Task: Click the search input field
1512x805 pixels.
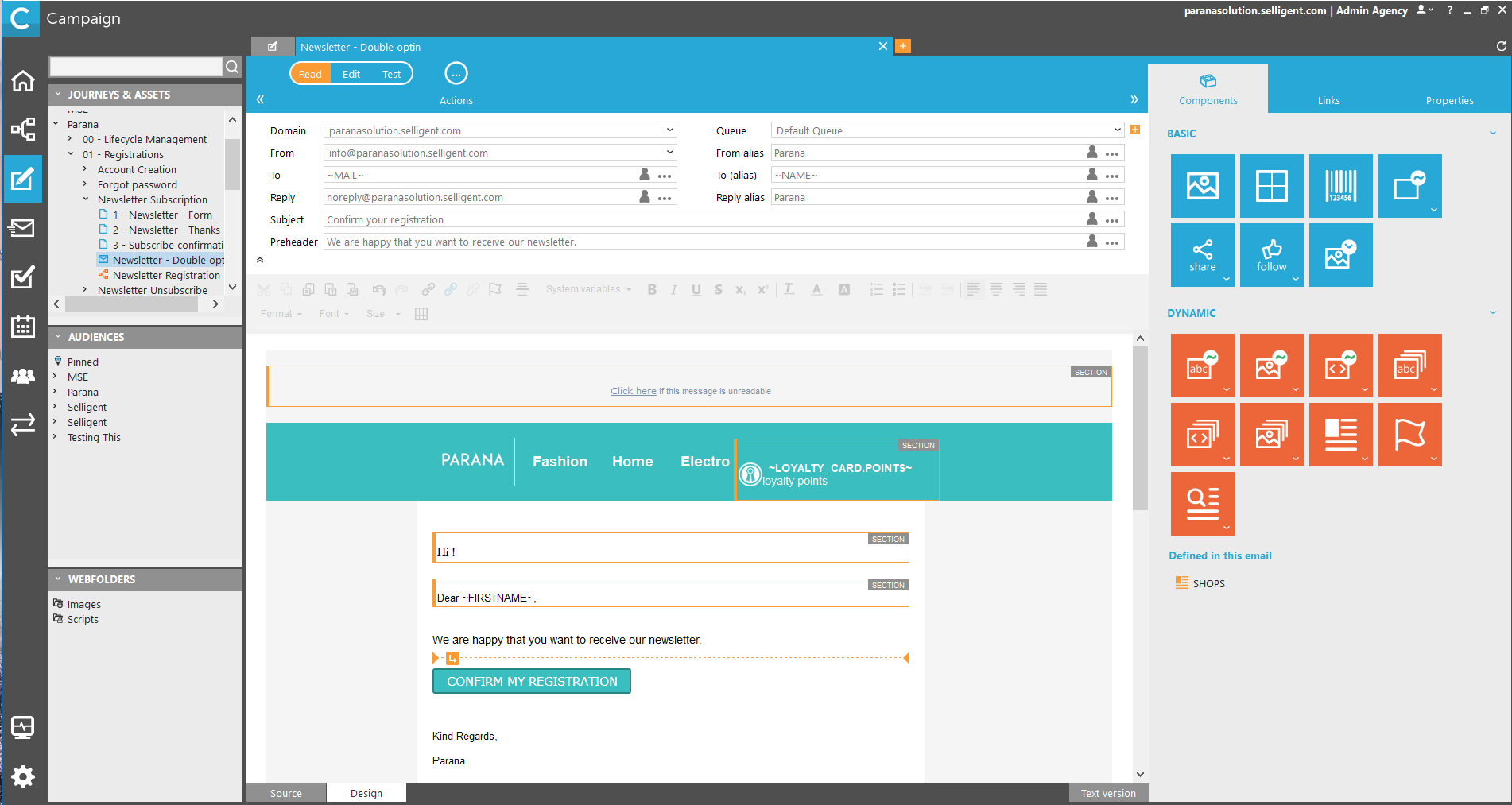Action: [136, 67]
